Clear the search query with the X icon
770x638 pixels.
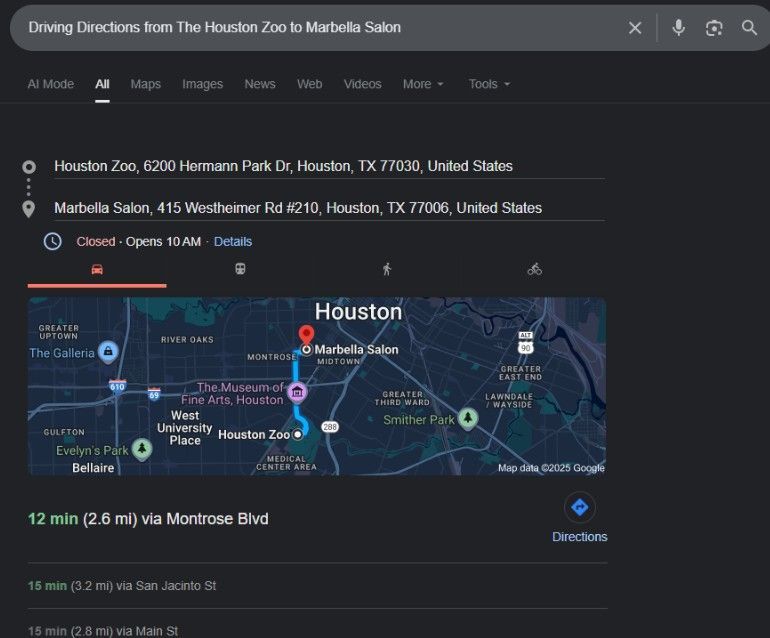(x=635, y=28)
